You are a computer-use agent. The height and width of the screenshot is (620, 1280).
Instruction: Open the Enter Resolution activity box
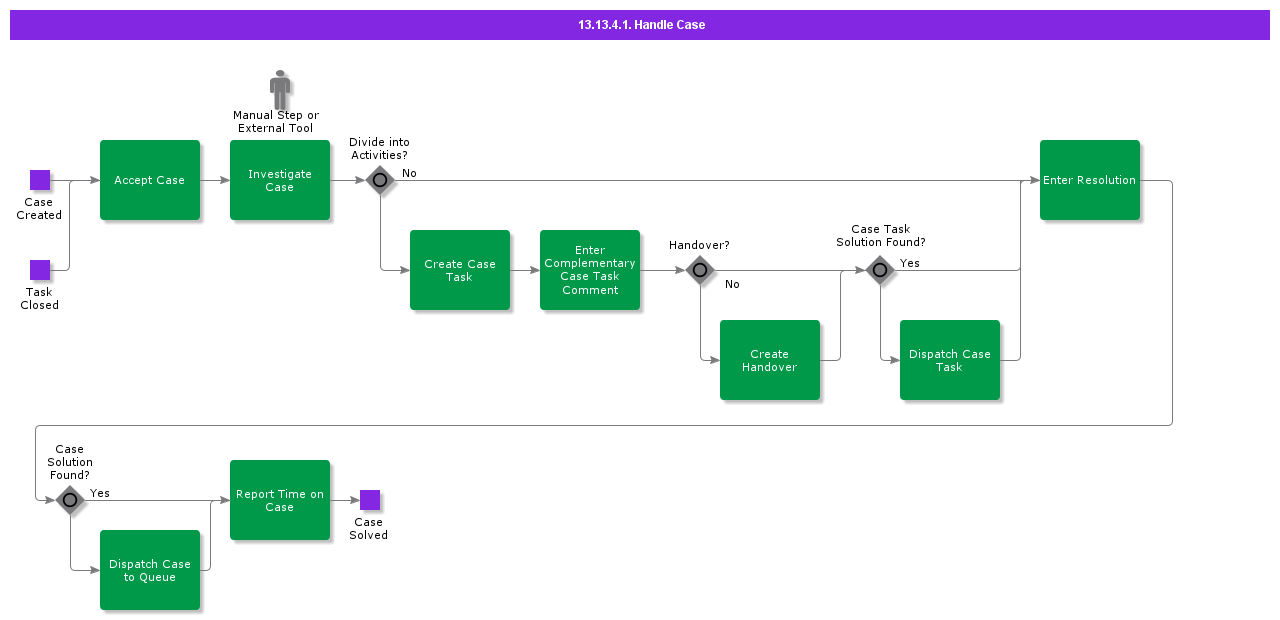(1090, 180)
